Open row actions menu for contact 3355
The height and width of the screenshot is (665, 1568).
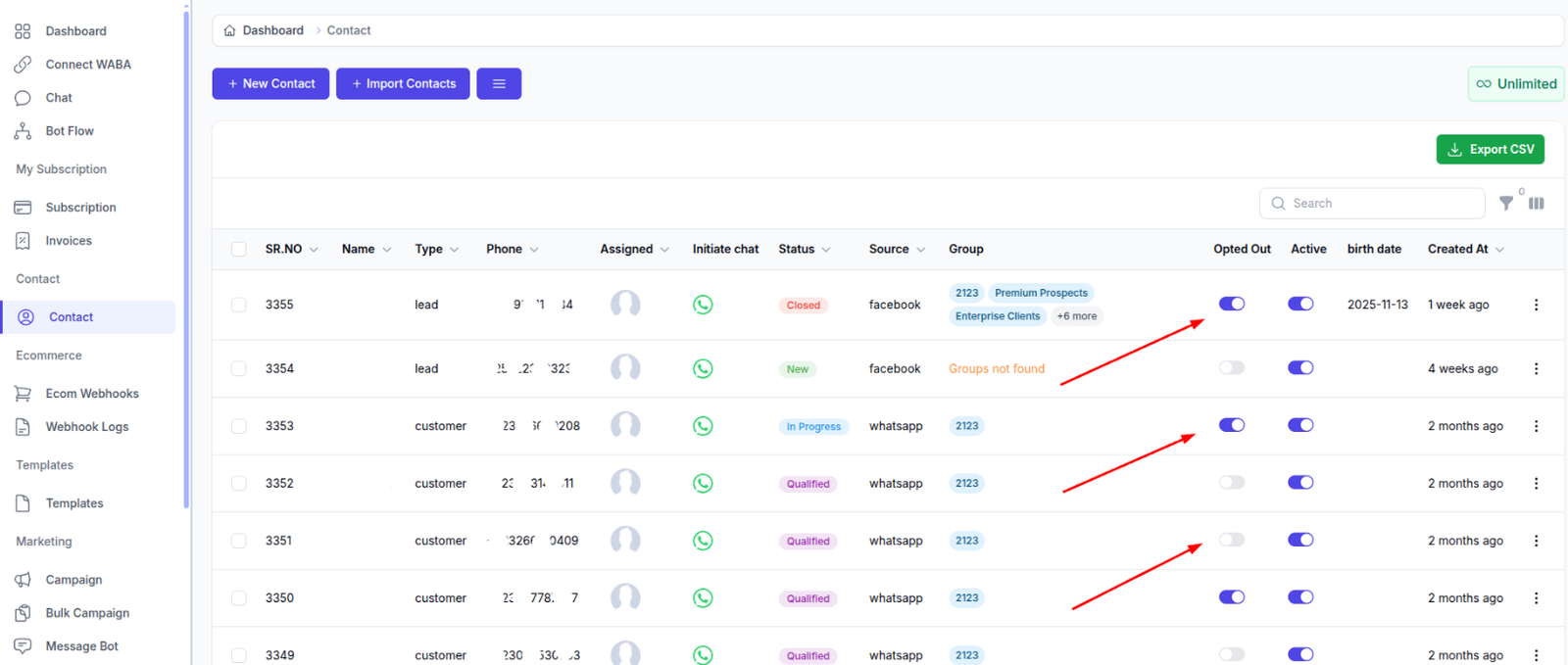point(1536,305)
